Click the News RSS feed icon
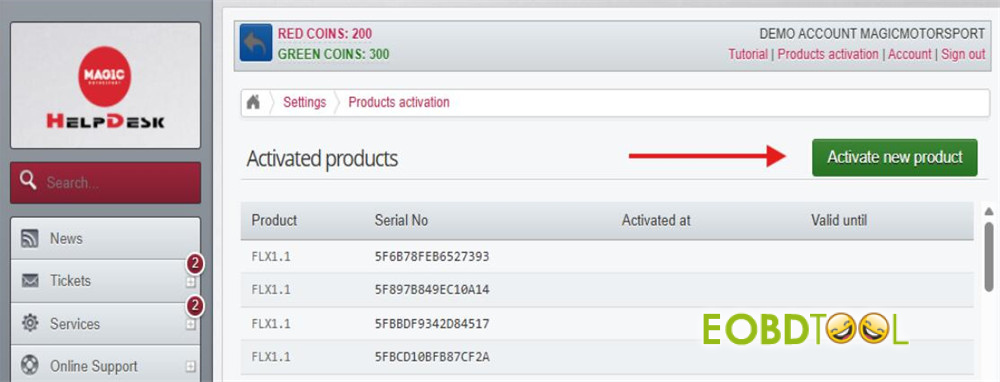1000x382 pixels. click(29, 239)
